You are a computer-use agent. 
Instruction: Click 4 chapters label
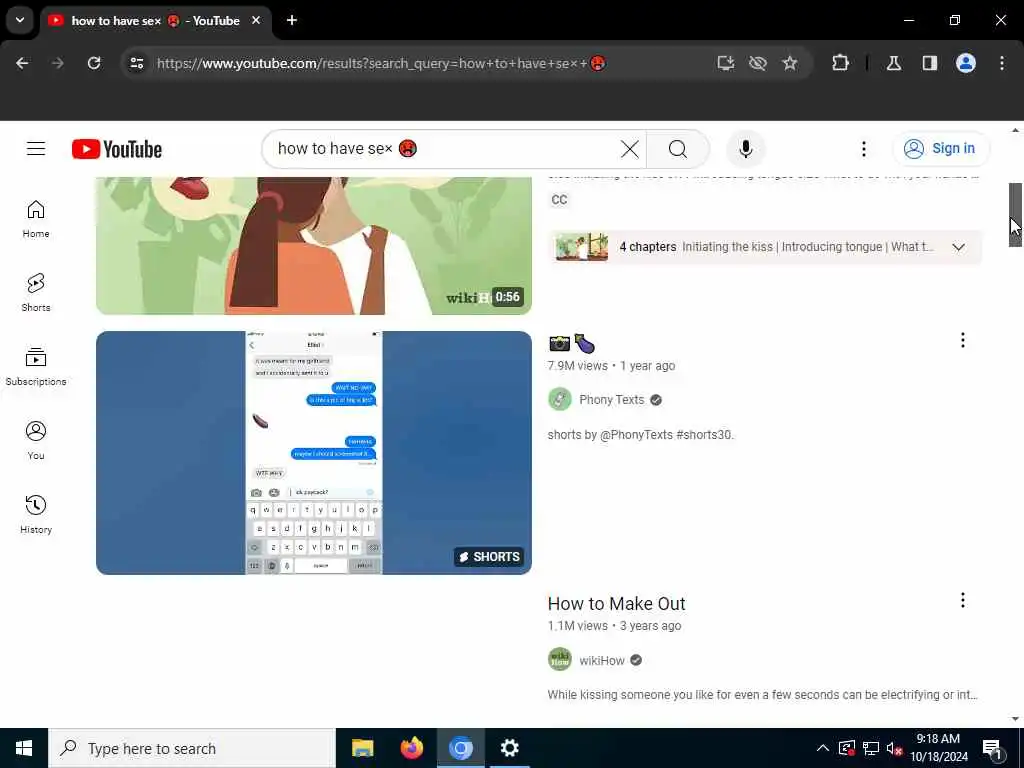pos(648,247)
